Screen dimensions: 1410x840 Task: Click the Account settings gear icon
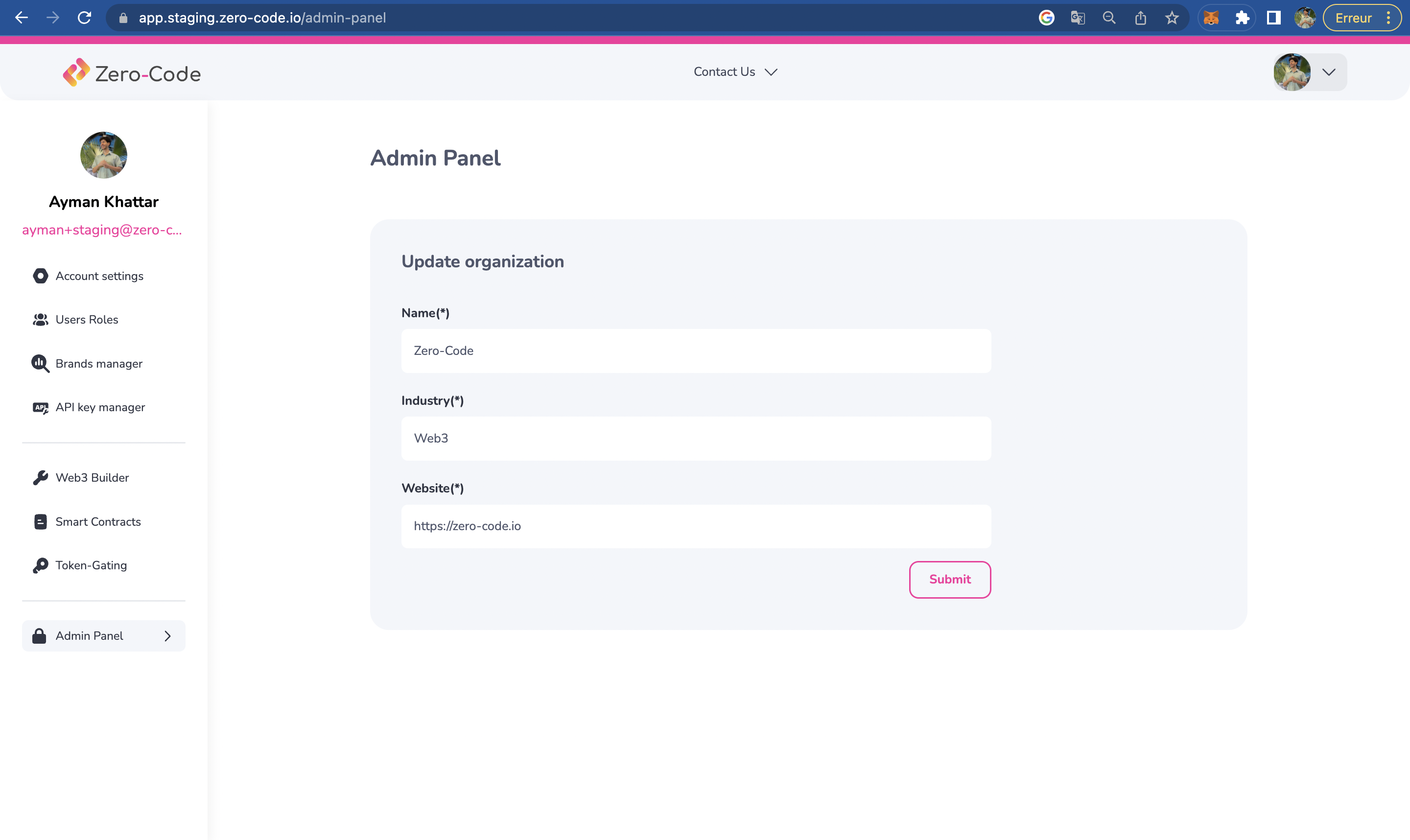click(x=40, y=276)
